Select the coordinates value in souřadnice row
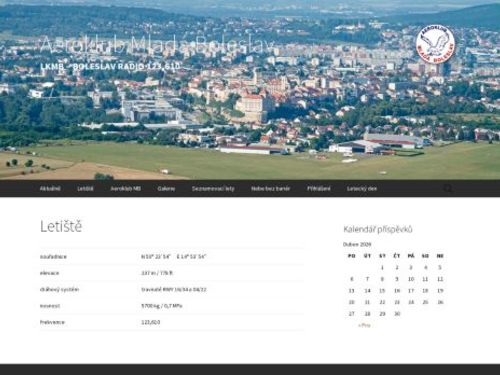 pyautogui.click(x=174, y=257)
